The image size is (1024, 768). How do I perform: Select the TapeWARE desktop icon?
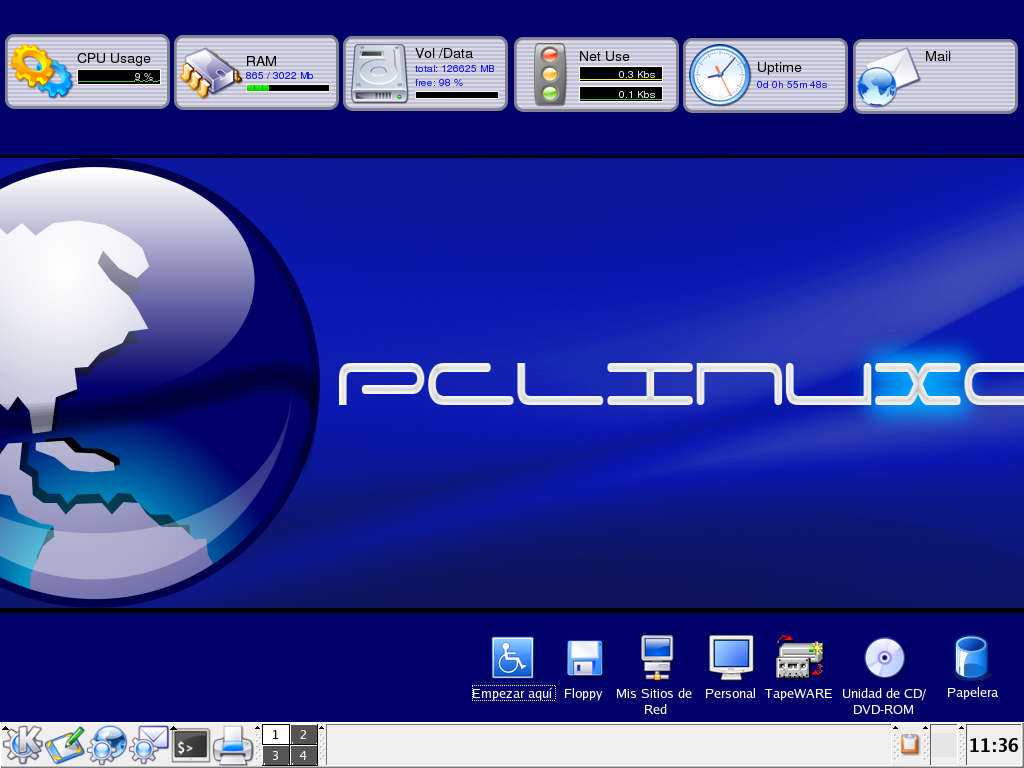[x=799, y=667]
